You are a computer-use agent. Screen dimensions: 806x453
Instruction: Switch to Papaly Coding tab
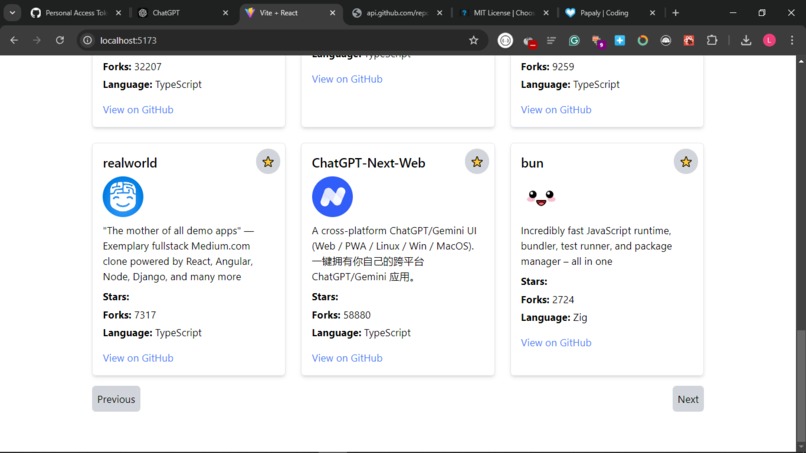pyautogui.click(x=610, y=13)
